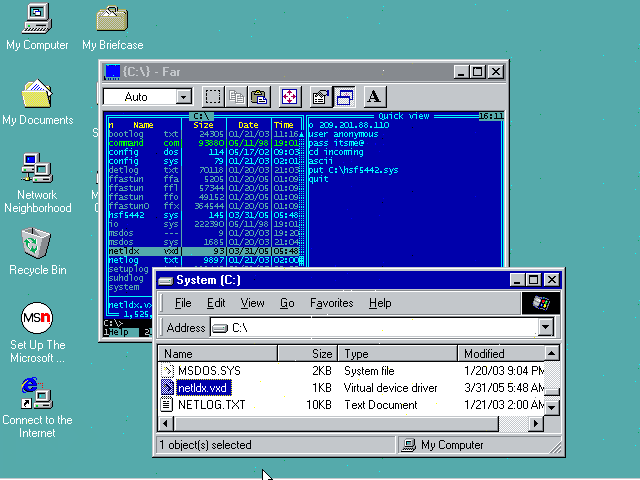This screenshot has width=640, height=480.
Task: Click Far panel Name column heading
Action: click(143, 125)
